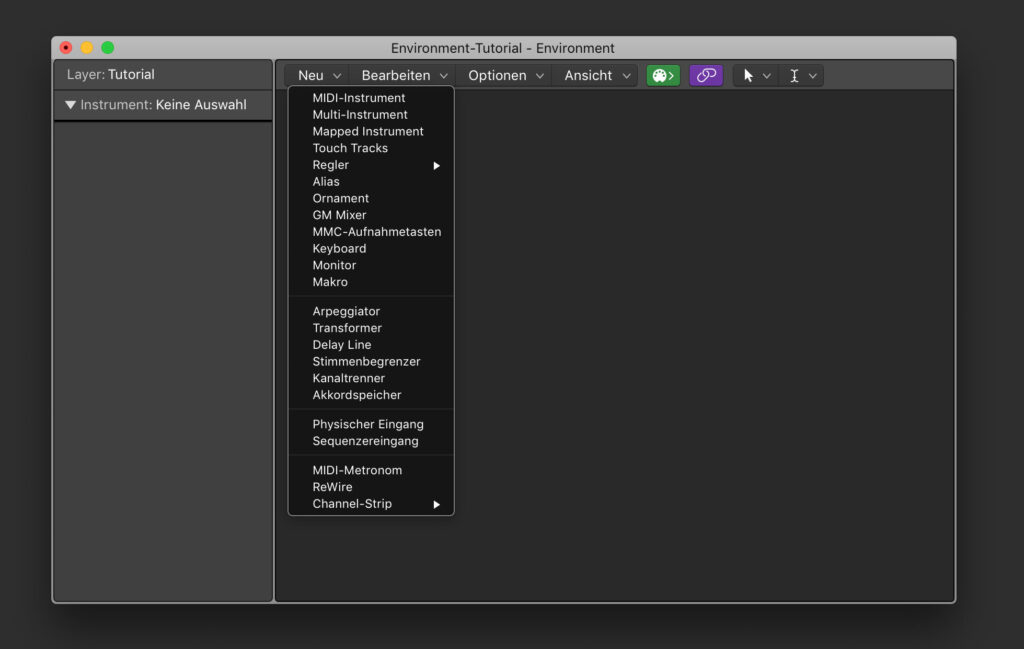Open the Ansicht menu
This screenshot has width=1024, height=649.
[x=597, y=76]
